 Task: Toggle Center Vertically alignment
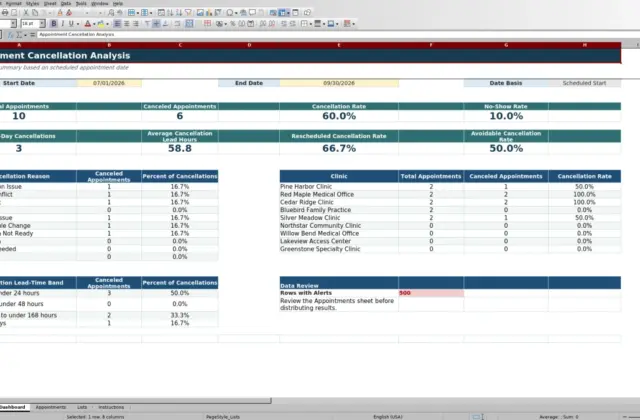point(156,24)
